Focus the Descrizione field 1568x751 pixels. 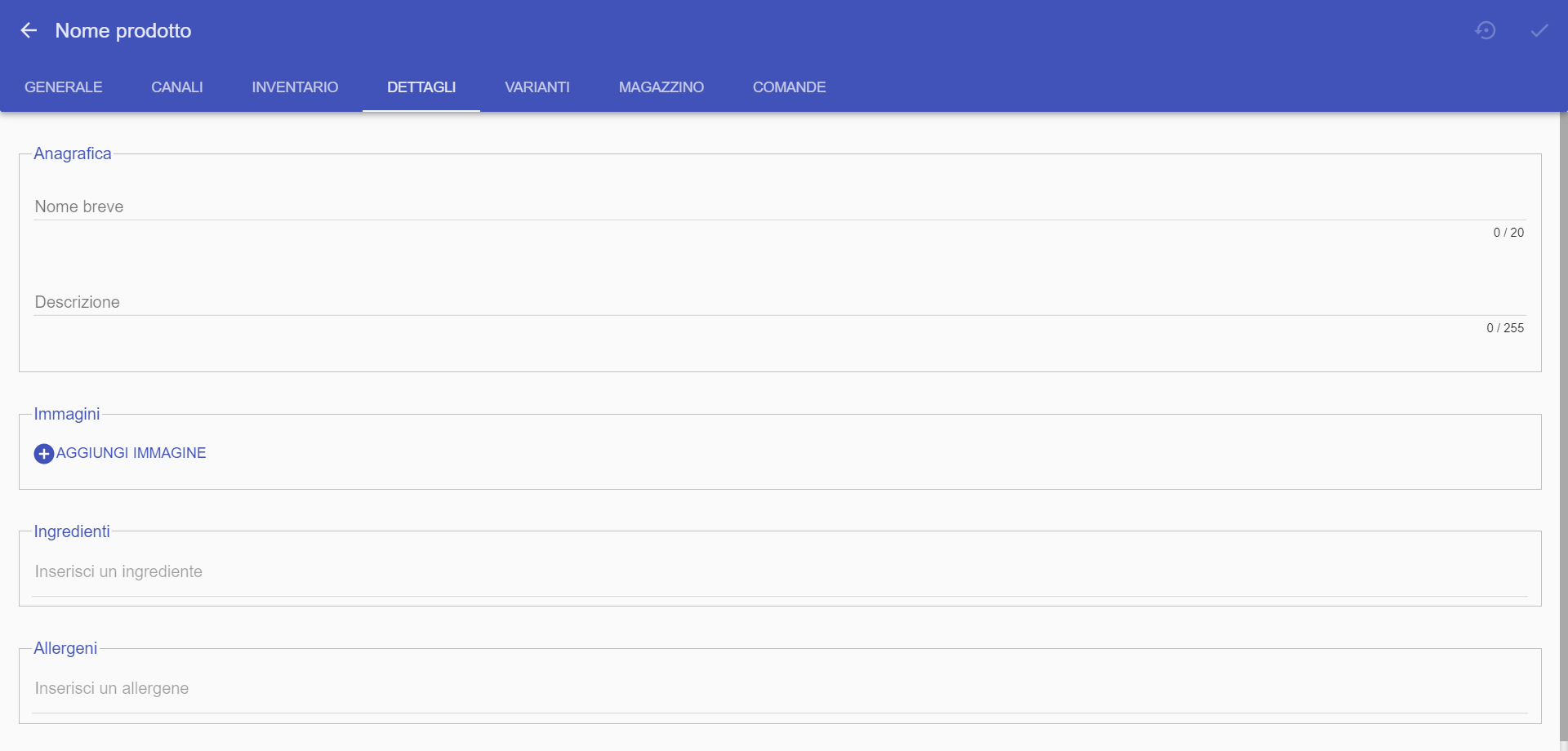coord(780,302)
